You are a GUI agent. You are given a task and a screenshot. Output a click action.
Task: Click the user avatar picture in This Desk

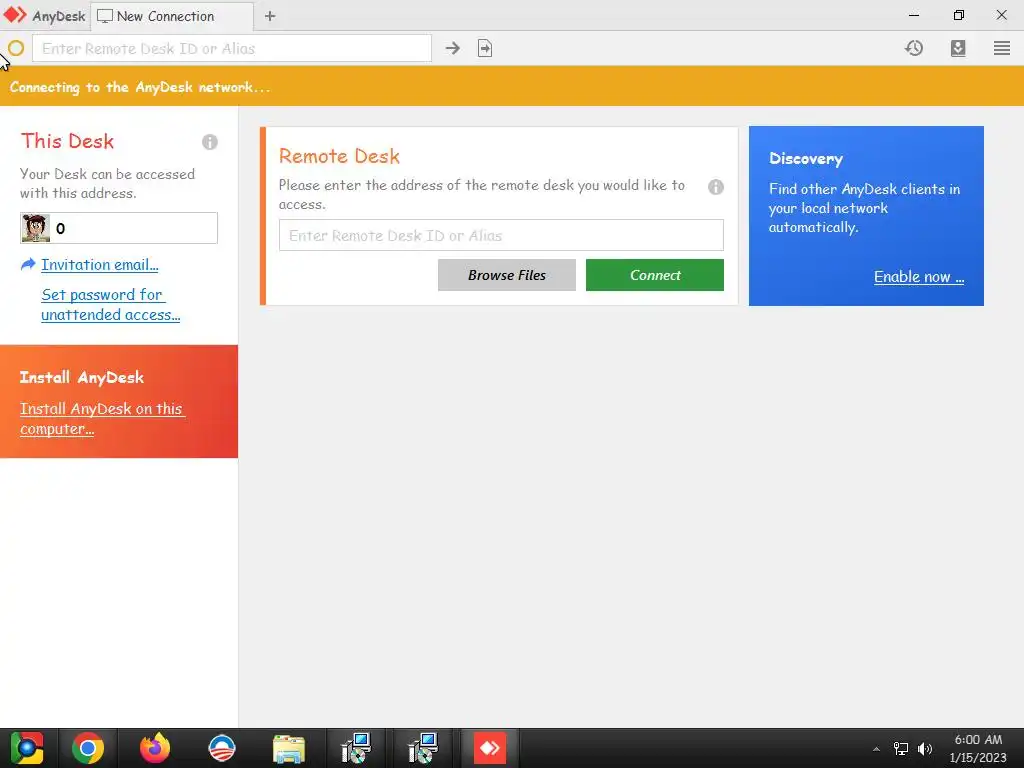click(x=35, y=228)
